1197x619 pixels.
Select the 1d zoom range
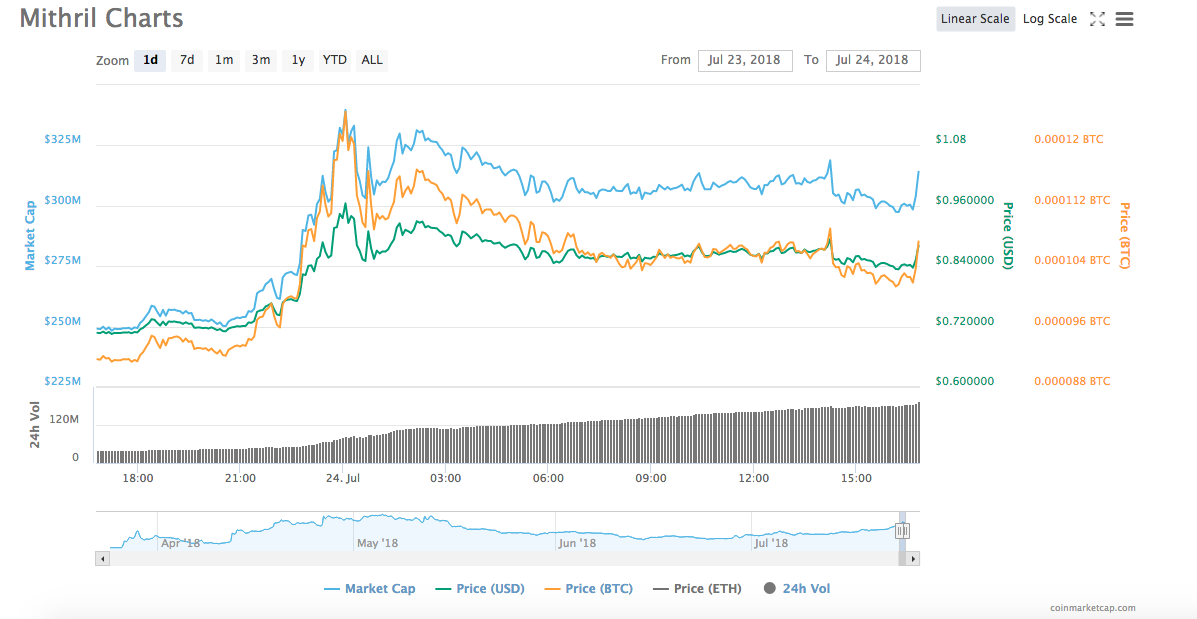coord(150,60)
